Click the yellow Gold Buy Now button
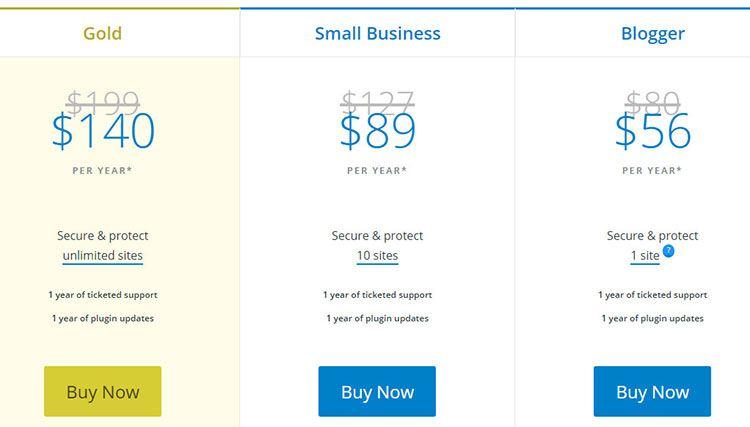The height and width of the screenshot is (427, 750). click(103, 392)
